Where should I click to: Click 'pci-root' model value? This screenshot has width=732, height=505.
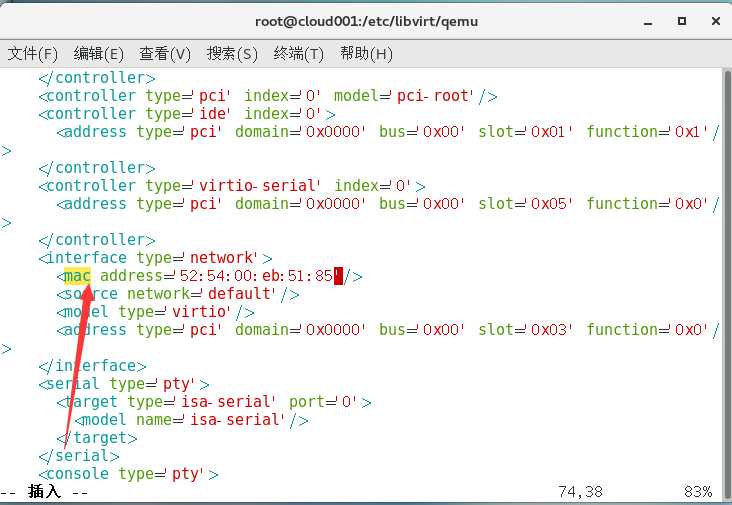(433, 96)
